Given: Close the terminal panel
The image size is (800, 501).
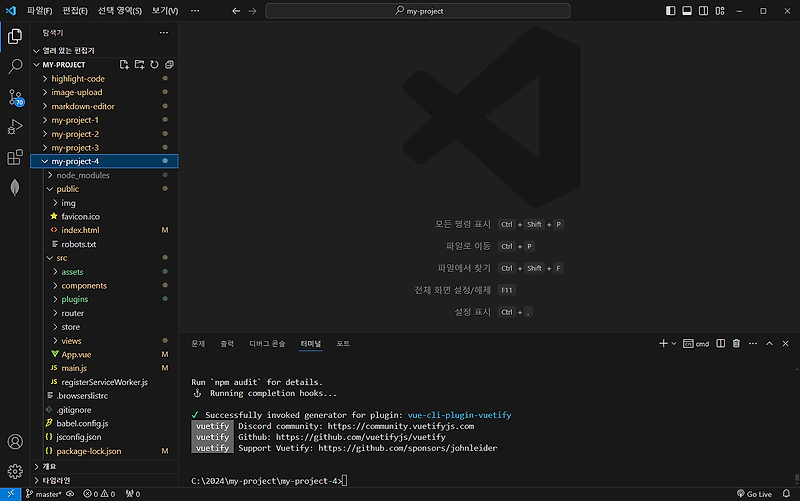Looking at the screenshot, I should [x=786, y=344].
